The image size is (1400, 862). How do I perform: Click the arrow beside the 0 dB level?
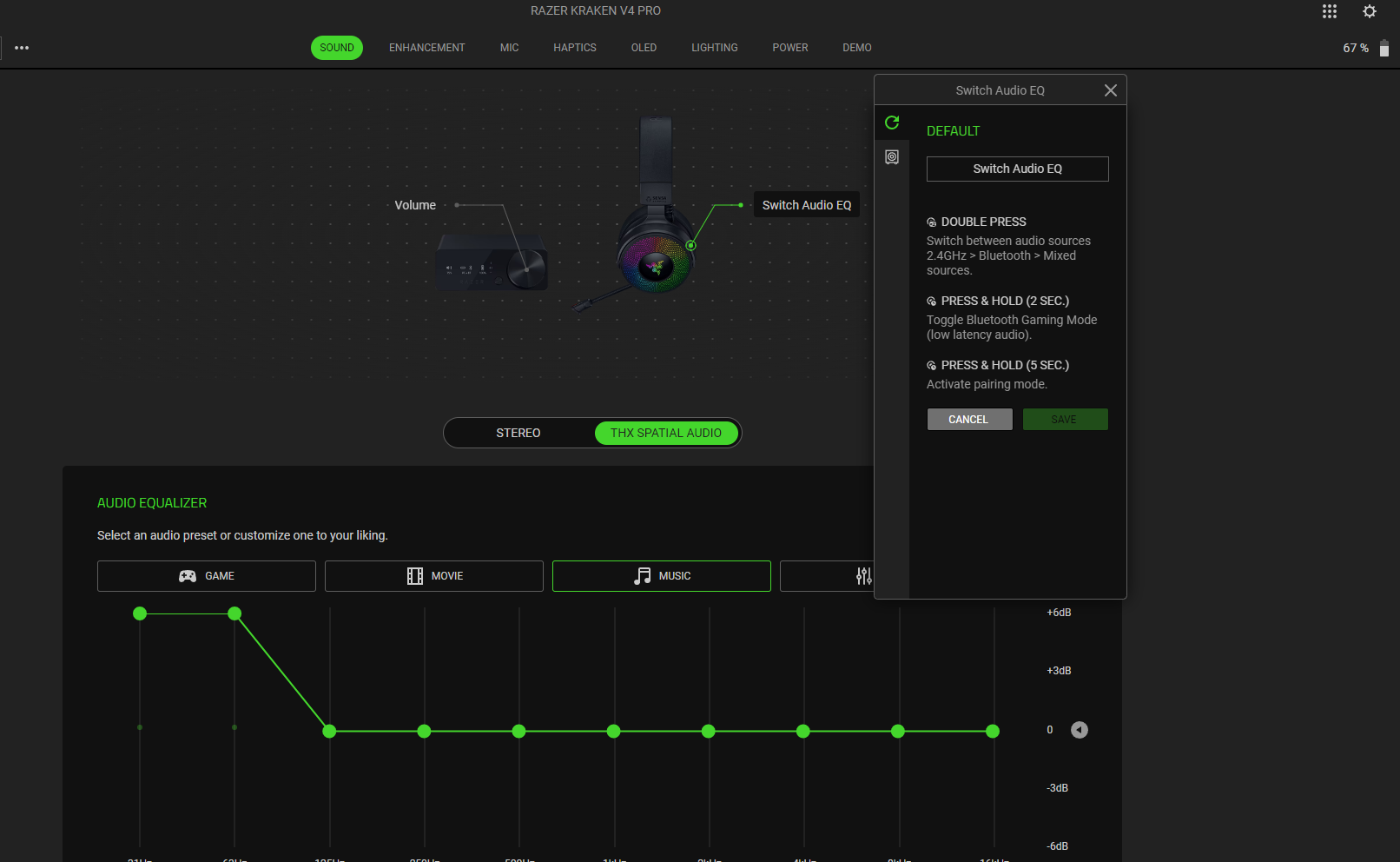(x=1079, y=730)
